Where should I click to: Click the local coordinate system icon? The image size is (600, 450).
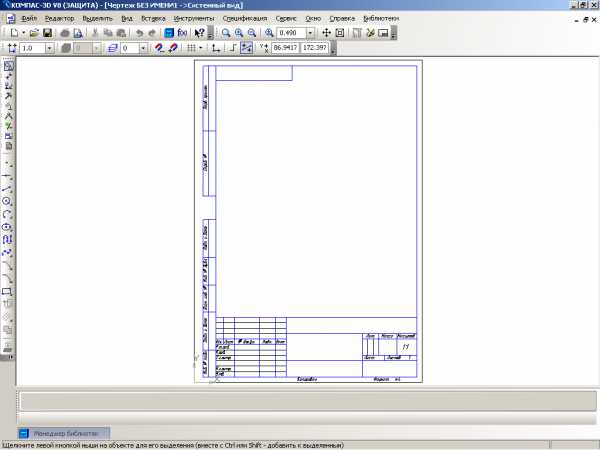tap(216, 48)
